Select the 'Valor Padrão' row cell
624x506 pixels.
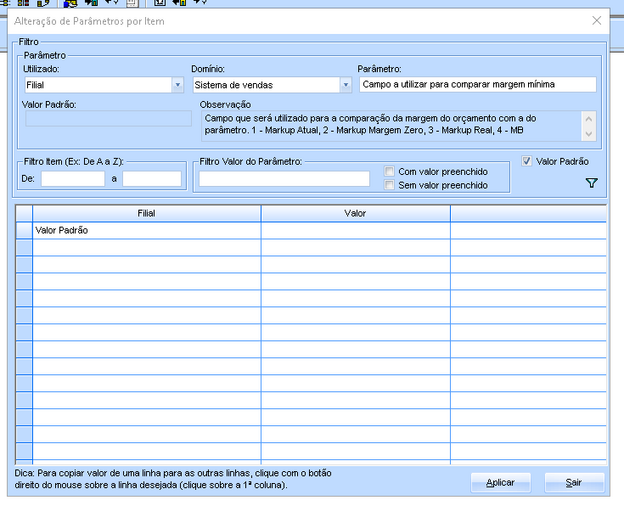tap(146, 230)
